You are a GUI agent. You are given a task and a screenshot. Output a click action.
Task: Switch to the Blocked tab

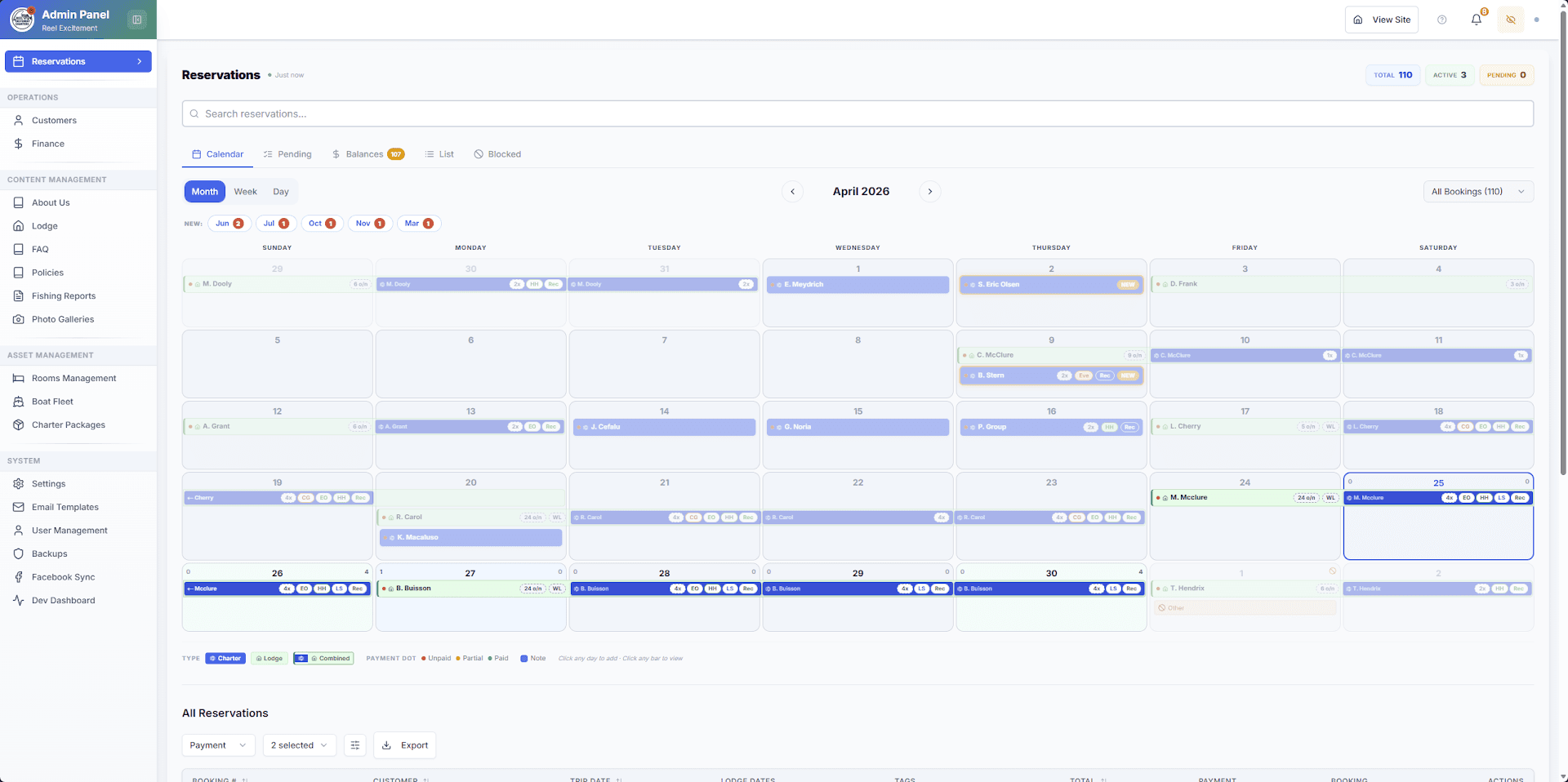click(497, 154)
